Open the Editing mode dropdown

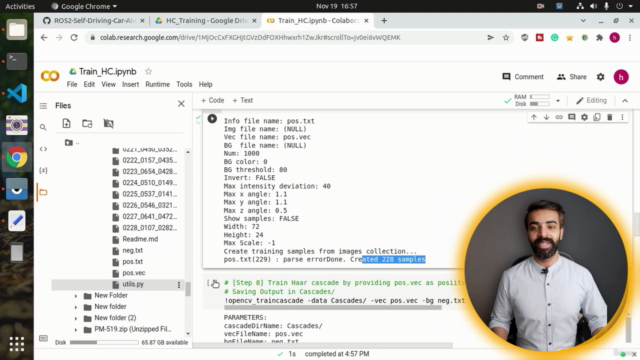pyautogui.click(x=592, y=100)
